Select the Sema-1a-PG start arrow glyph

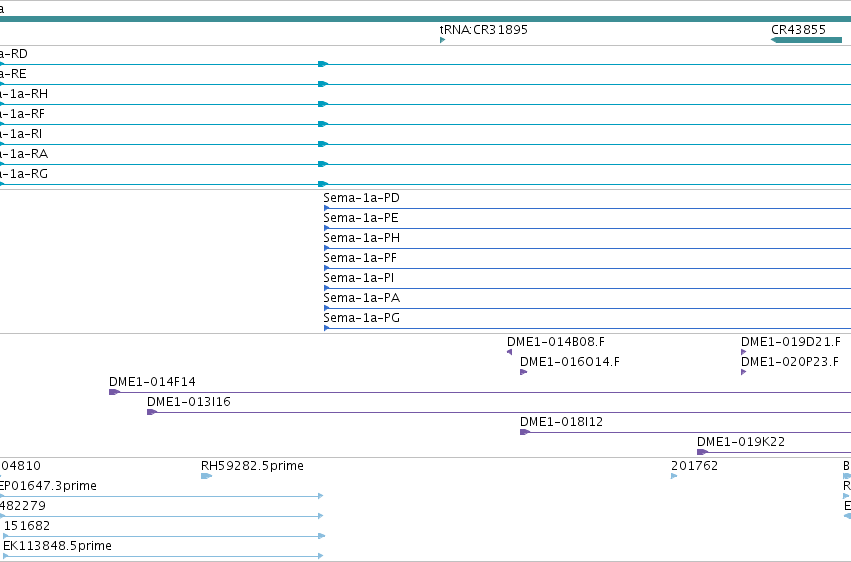(327, 328)
